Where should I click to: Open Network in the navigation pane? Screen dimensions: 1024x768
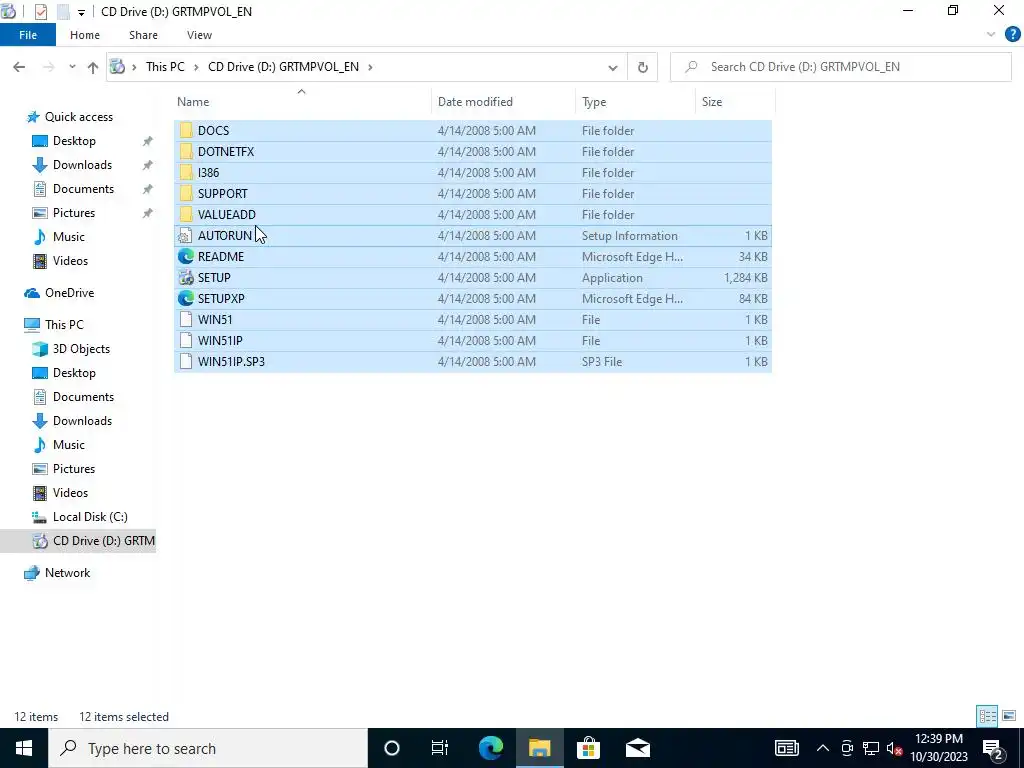[67, 573]
